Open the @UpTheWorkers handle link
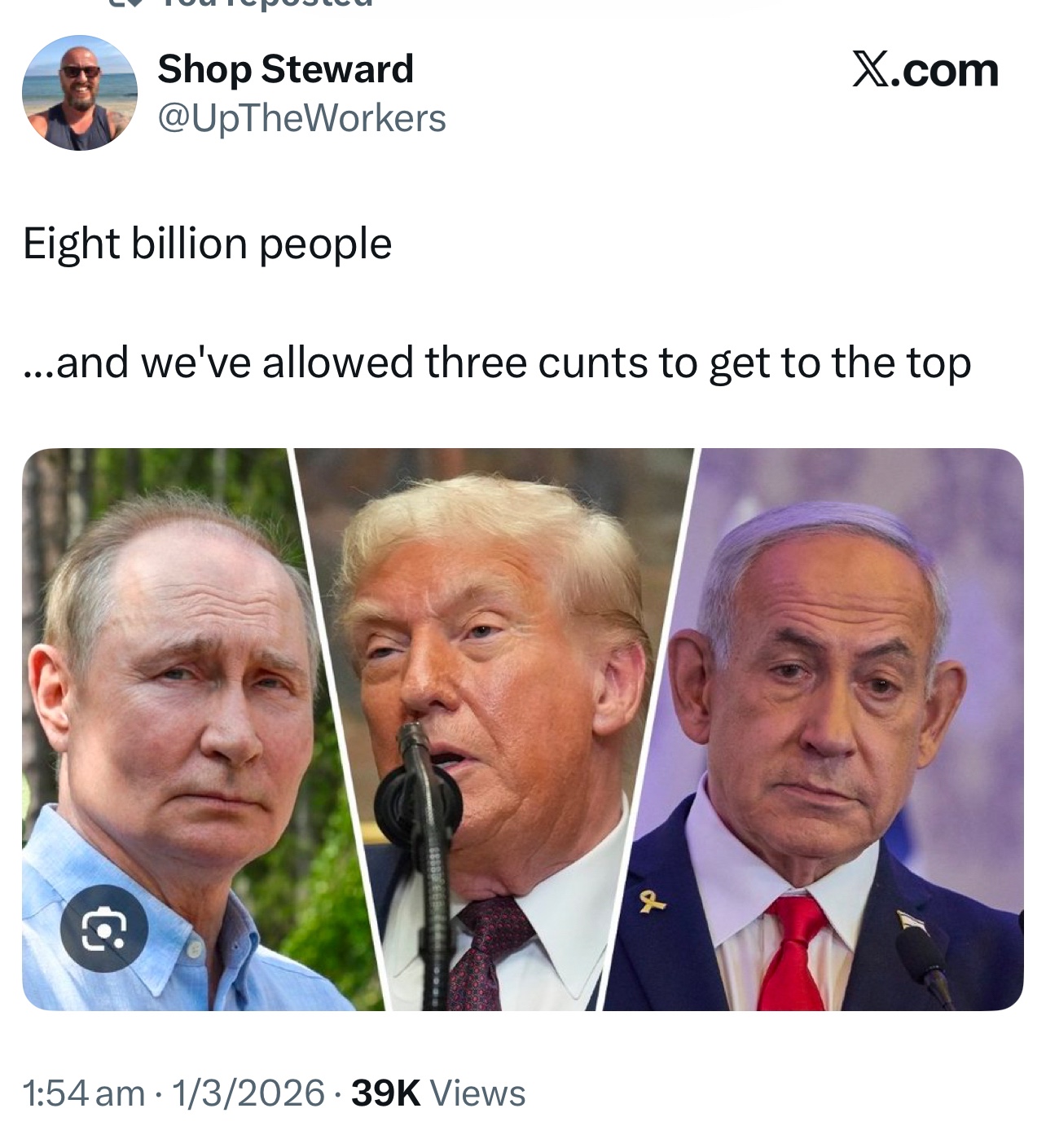The height and width of the screenshot is (1148, 1046). pos(301,118)
